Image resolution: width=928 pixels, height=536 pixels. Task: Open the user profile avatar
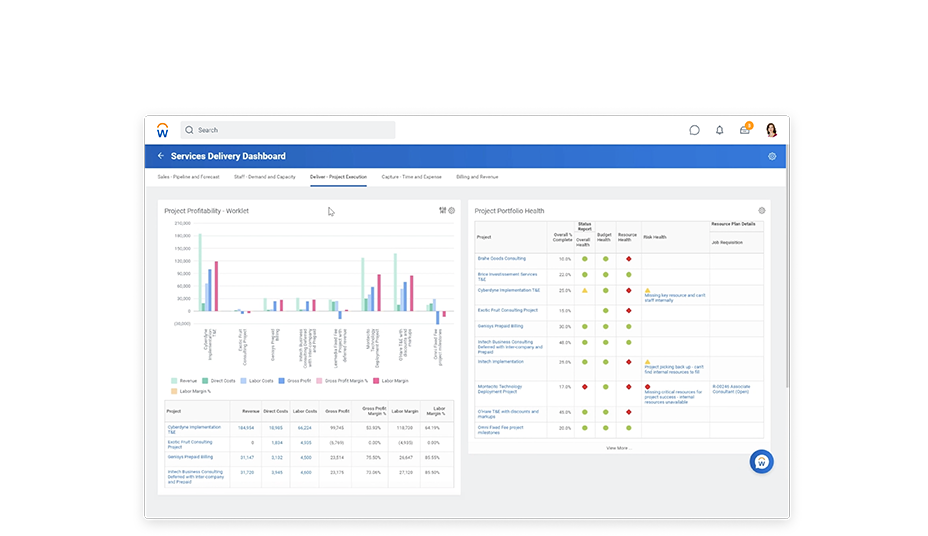click(x=771, y=130)
